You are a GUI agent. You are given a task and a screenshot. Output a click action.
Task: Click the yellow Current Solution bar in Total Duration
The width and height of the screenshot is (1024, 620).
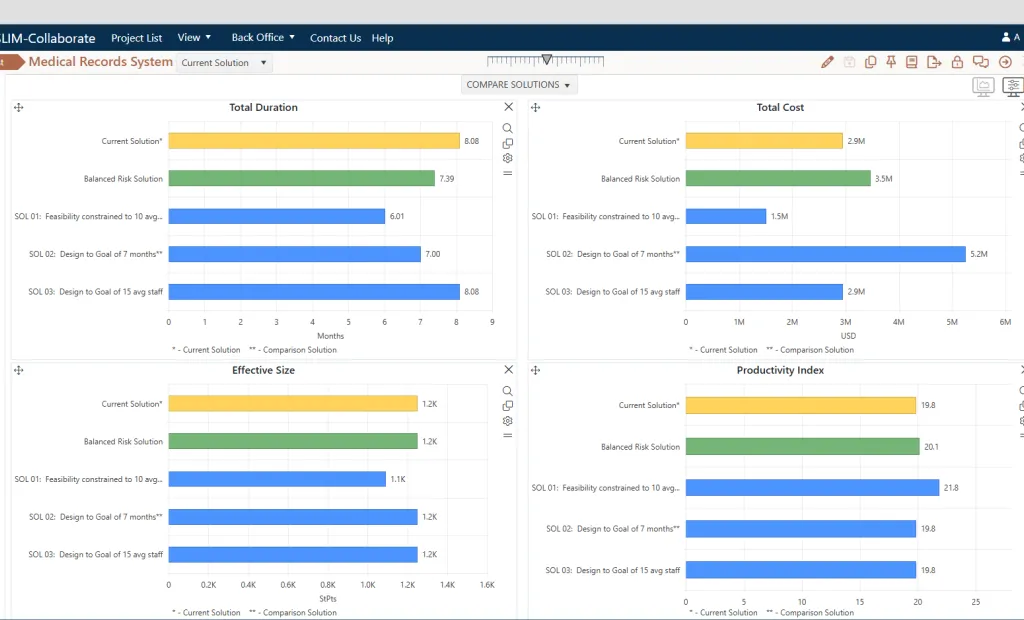[x=313, y=140]
